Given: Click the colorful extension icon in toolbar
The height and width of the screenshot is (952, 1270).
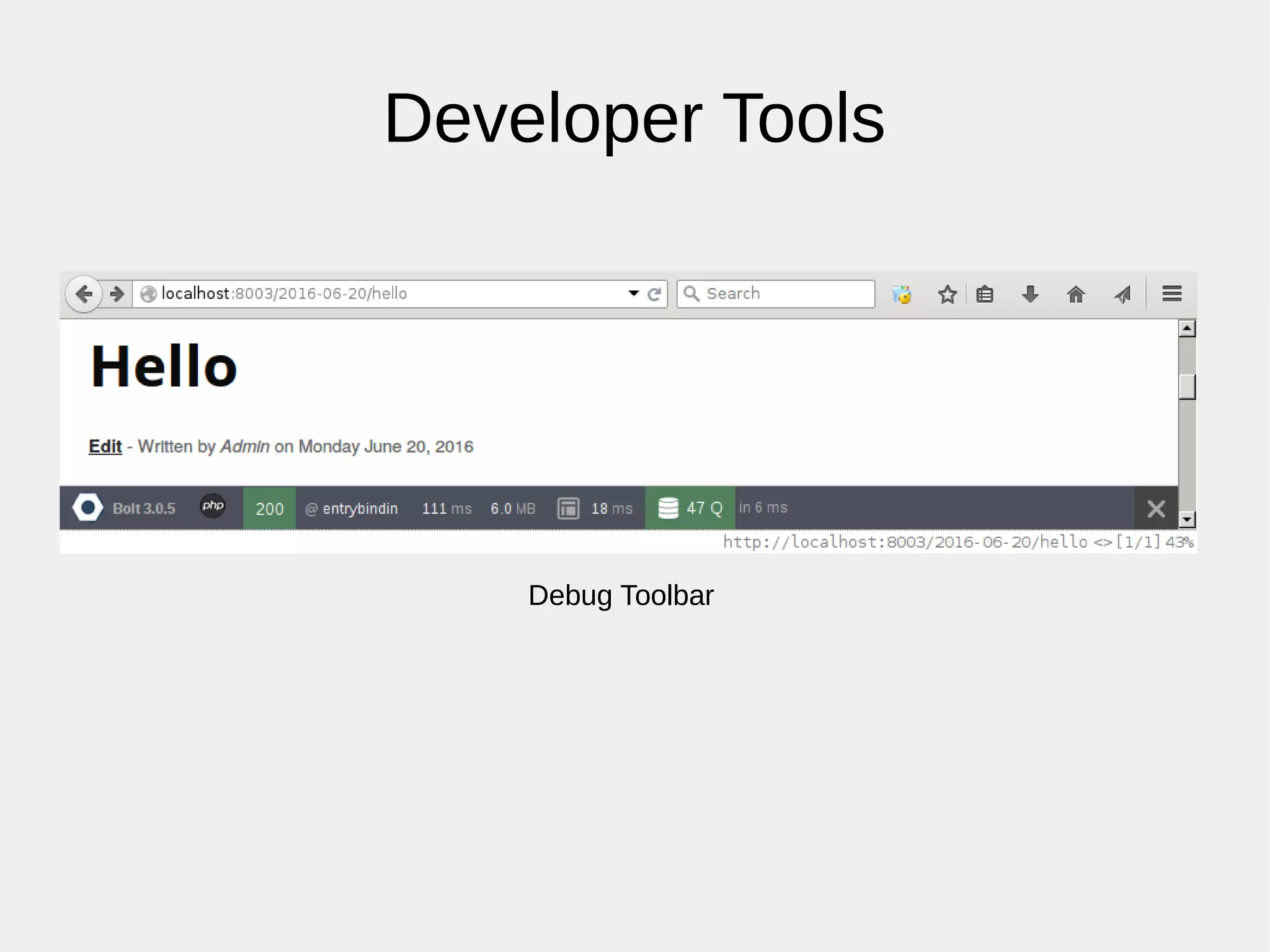Looking at the screenshot, I should pos(902,294).
